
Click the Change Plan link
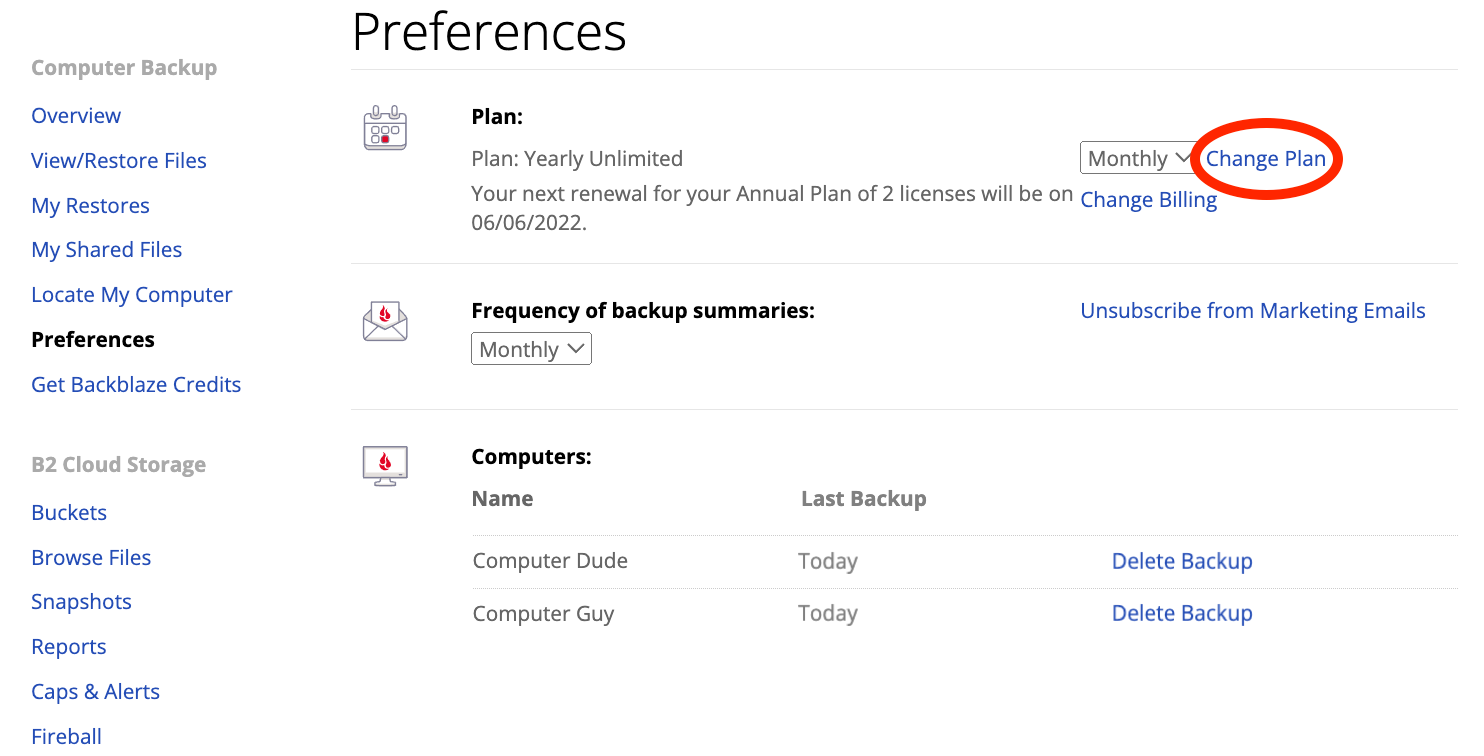coord(1266,158)
